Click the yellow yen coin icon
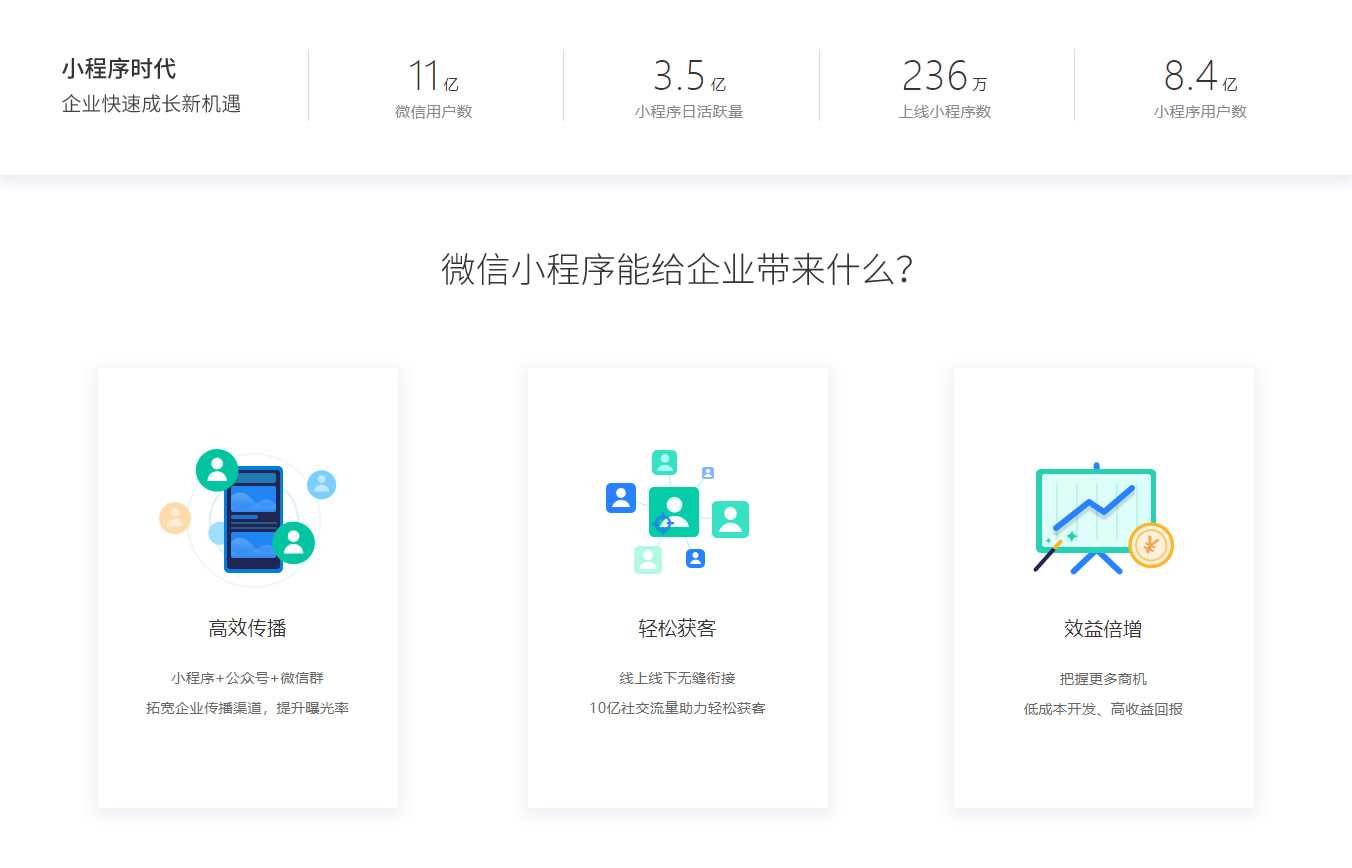 click(1150, 545)
